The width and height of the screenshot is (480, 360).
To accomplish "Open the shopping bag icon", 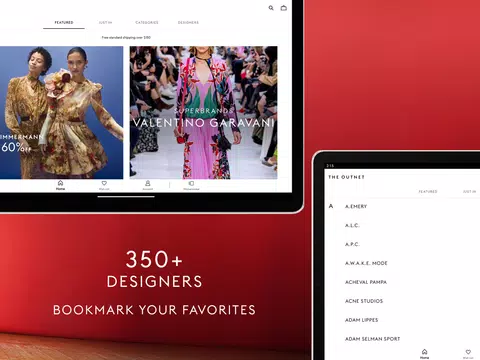I will tap(284, 8).
